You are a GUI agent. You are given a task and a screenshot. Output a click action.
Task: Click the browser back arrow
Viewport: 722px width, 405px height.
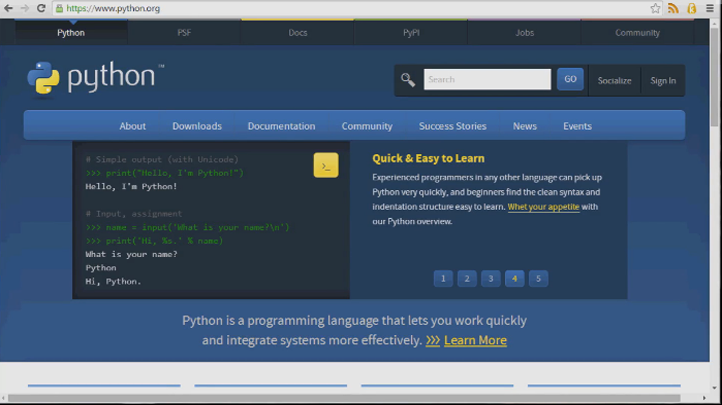click(9, 8)
